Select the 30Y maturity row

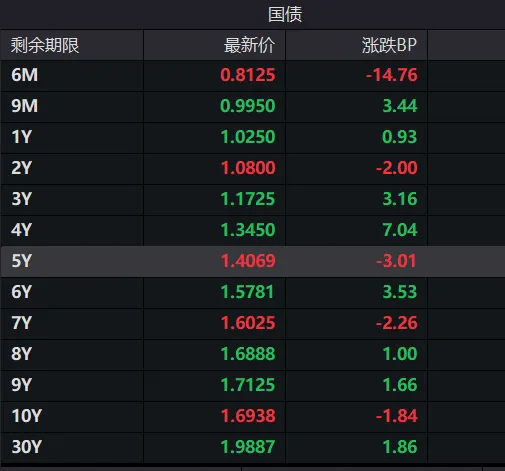252,447
